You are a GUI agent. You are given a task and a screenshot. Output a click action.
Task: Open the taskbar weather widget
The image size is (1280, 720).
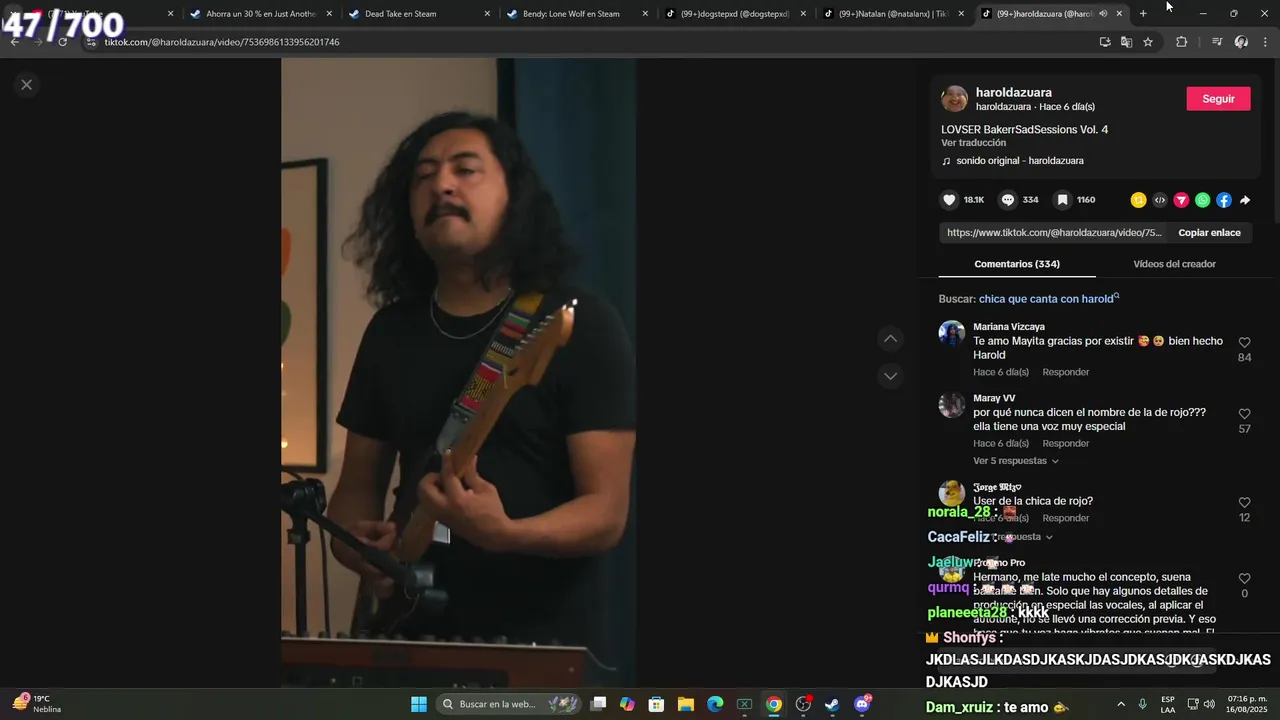coord(37,704)
